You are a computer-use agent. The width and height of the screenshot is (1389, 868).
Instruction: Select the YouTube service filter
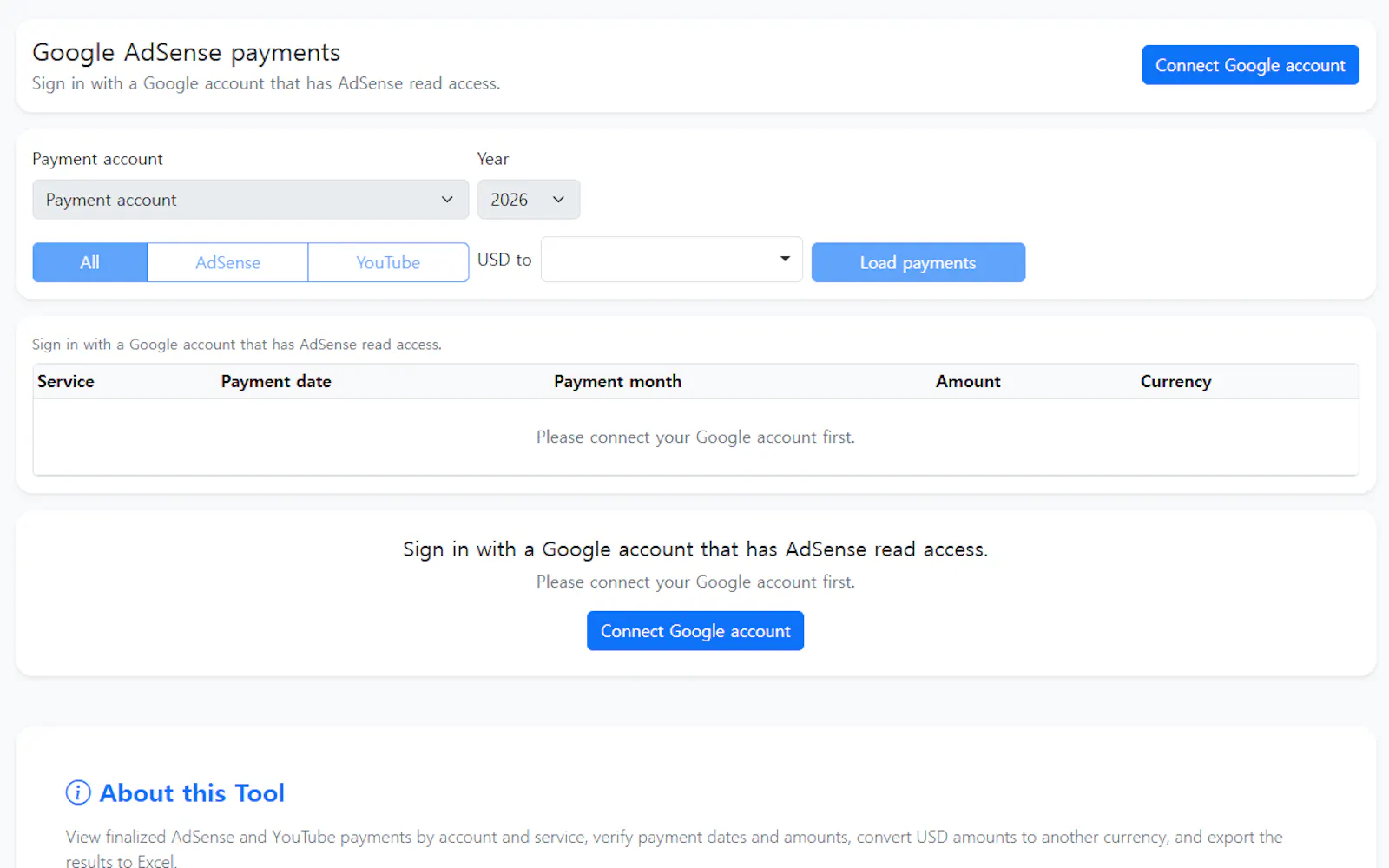388,262
